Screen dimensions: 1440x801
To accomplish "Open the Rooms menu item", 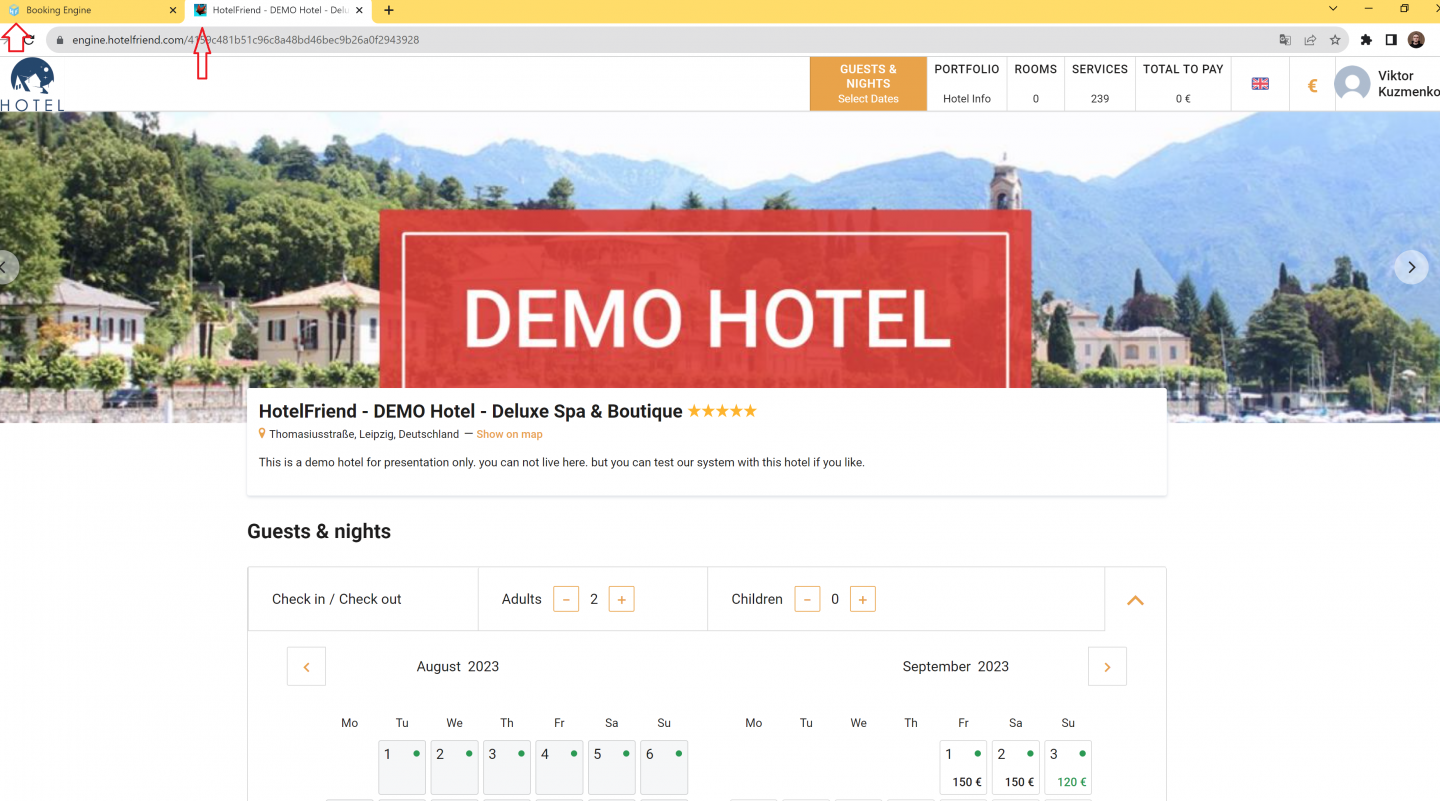I will tap(1035, 84).
